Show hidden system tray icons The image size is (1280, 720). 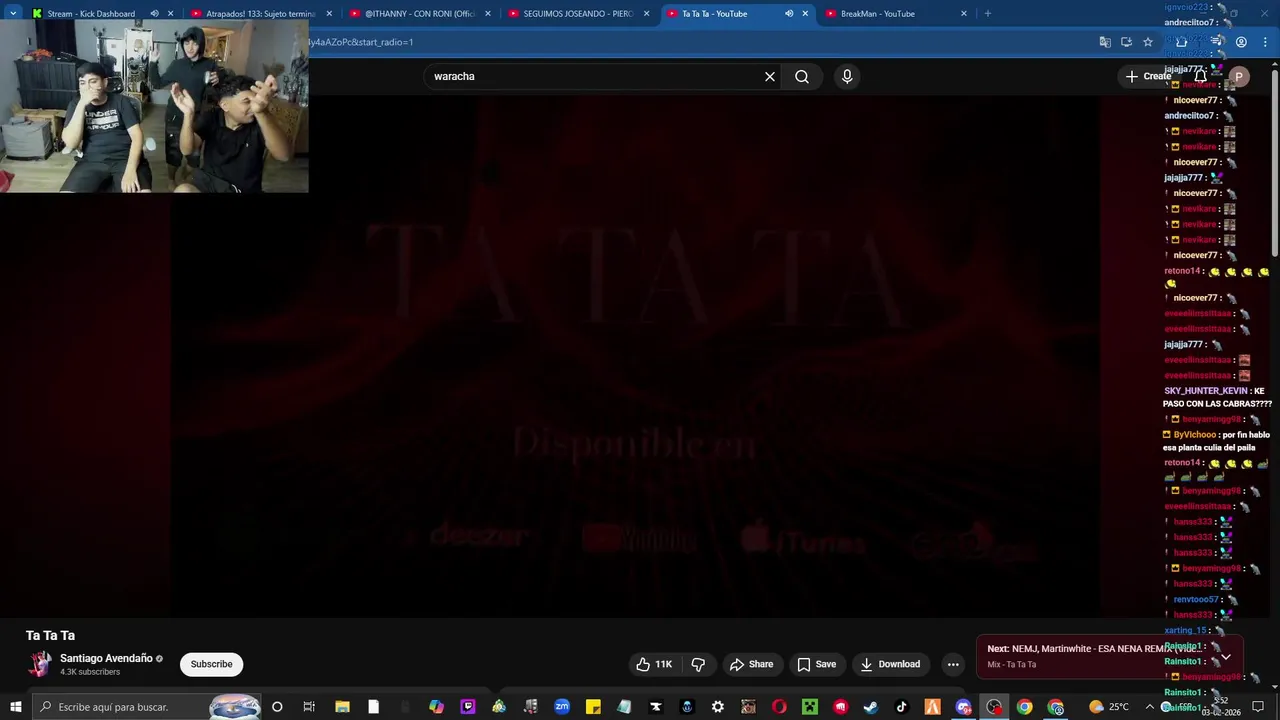point(1149,707)
